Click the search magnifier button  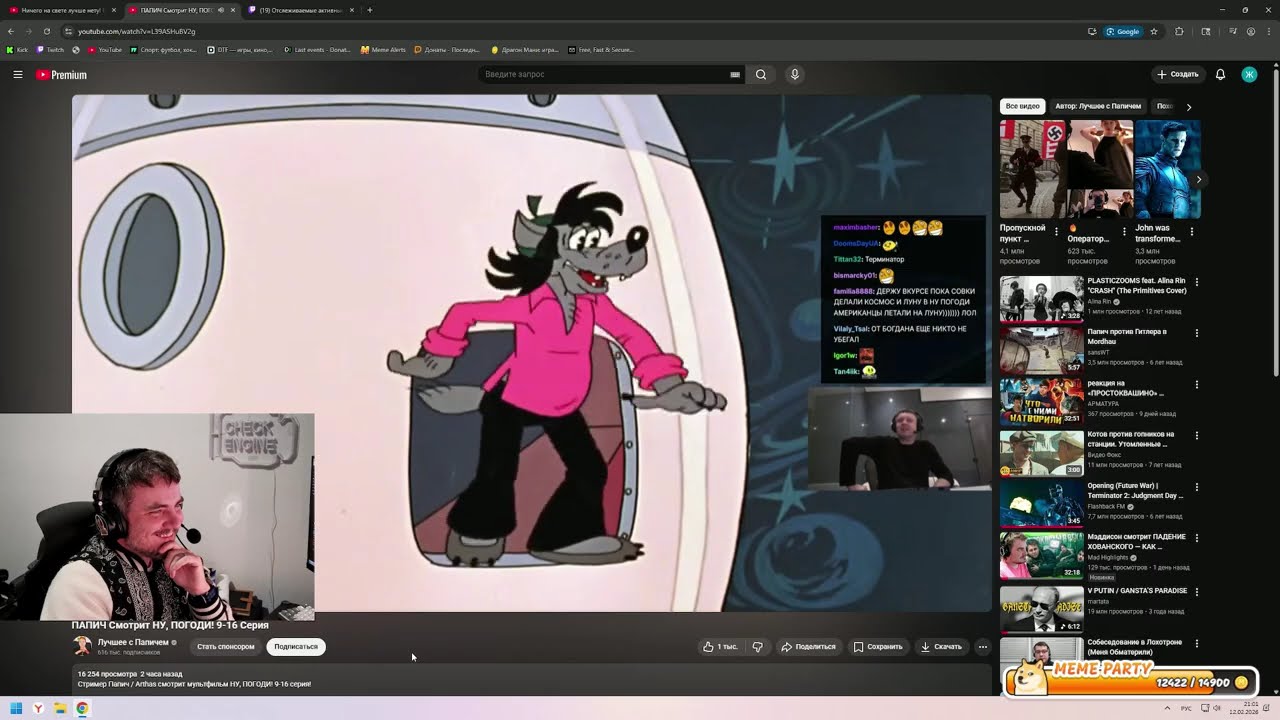tap(761, 74)
